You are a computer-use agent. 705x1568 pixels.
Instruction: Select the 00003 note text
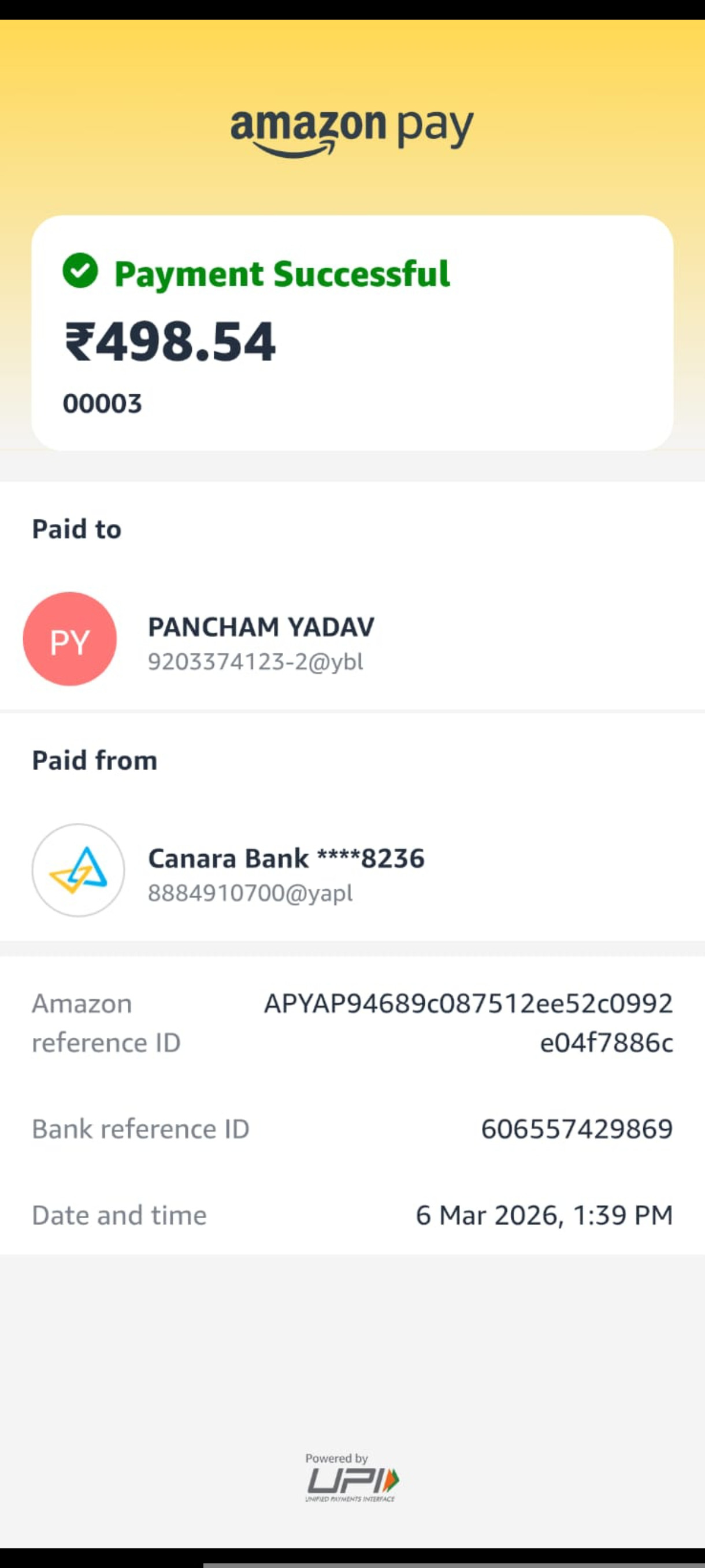102,404
